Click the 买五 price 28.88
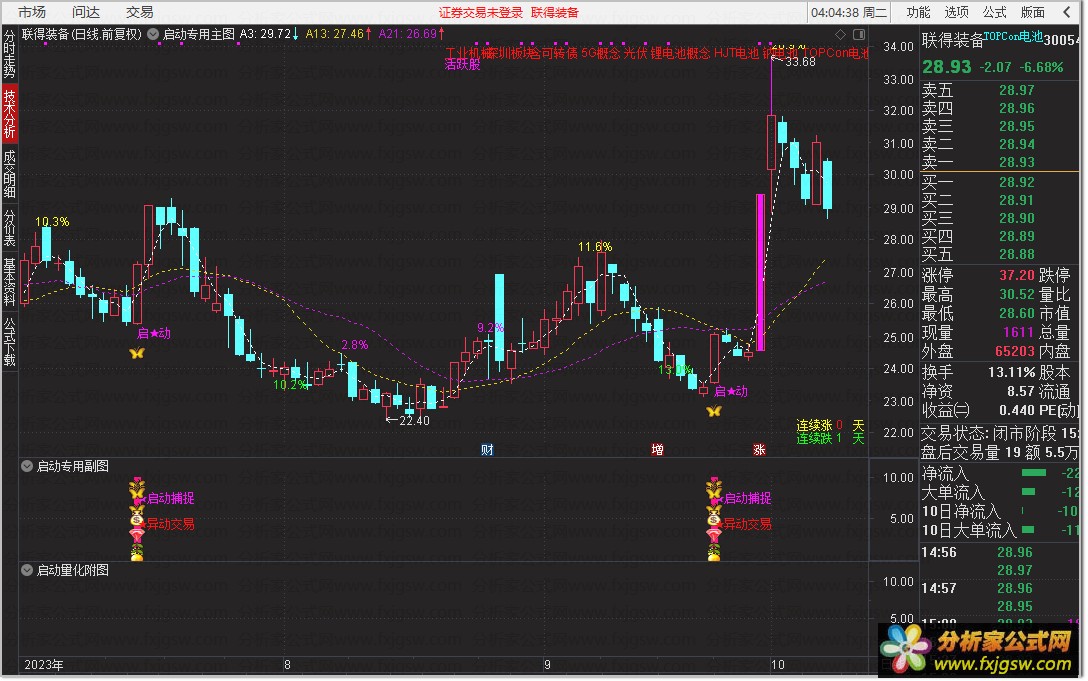The height and width of the screenshot is (681, 1088). coord(1017,255)
